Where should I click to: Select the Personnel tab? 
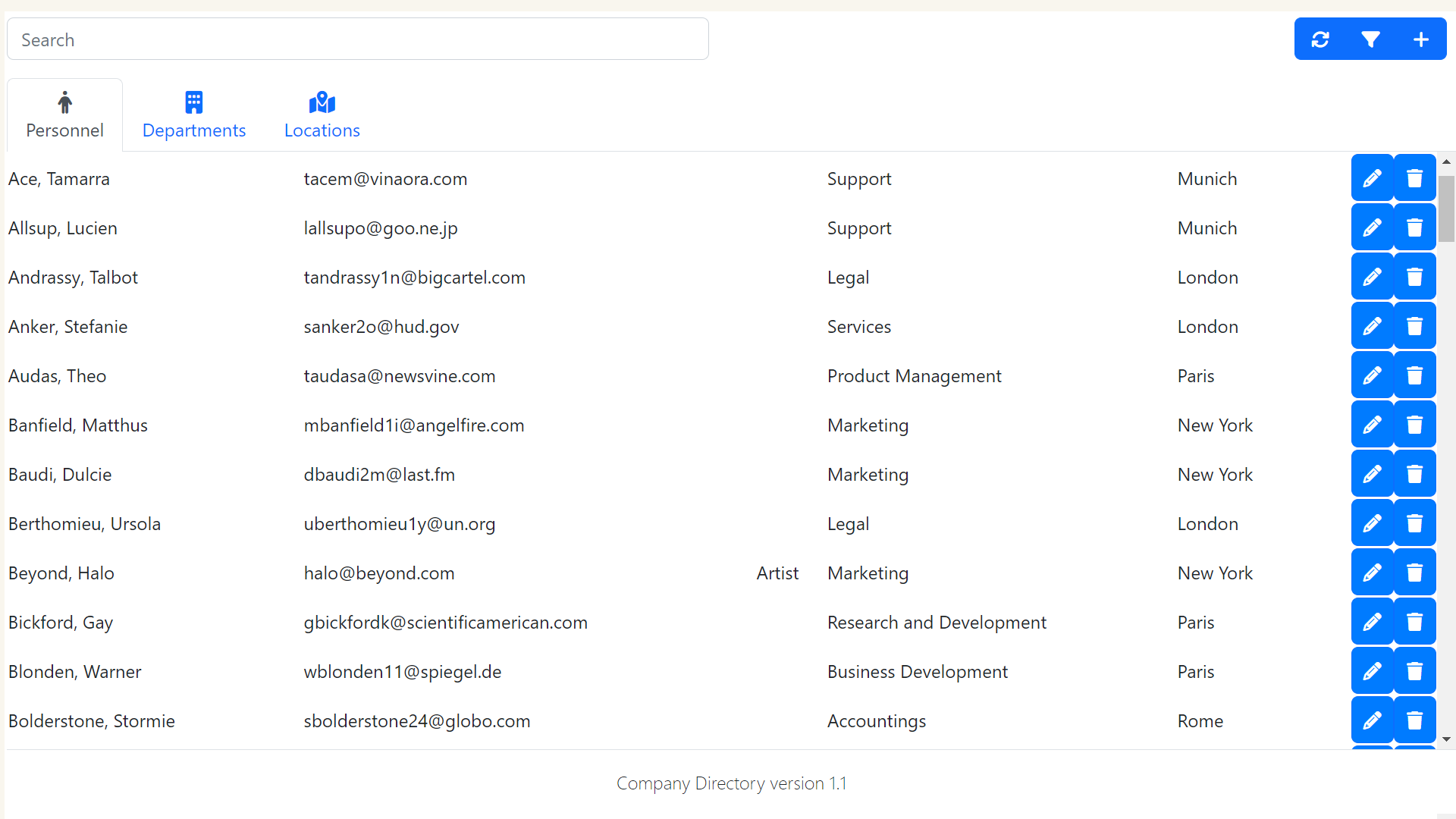point(64,115)
